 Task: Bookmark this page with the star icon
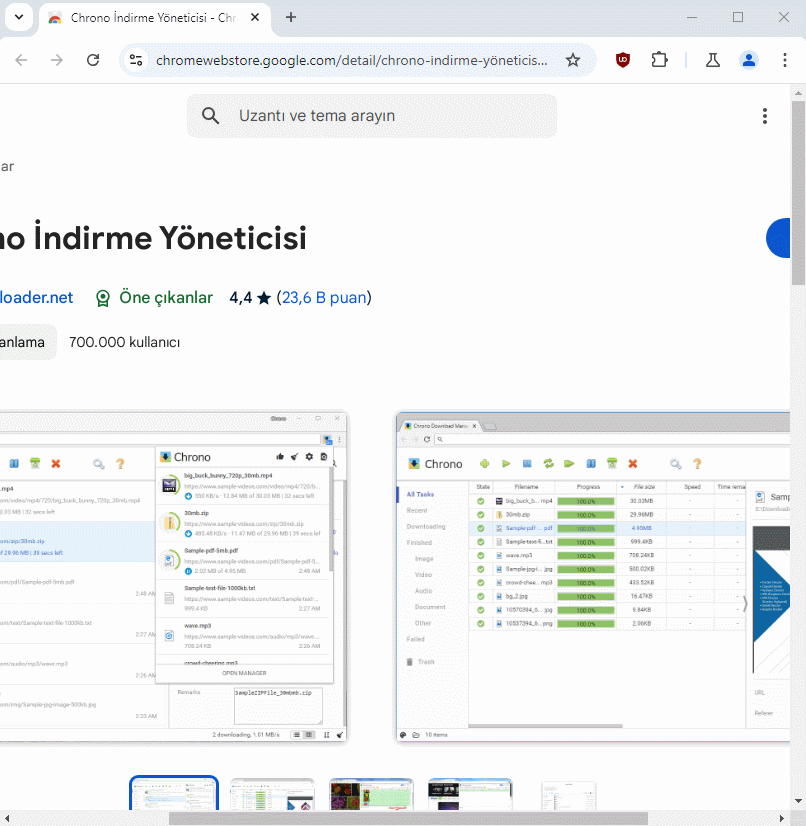pos(573,60)
